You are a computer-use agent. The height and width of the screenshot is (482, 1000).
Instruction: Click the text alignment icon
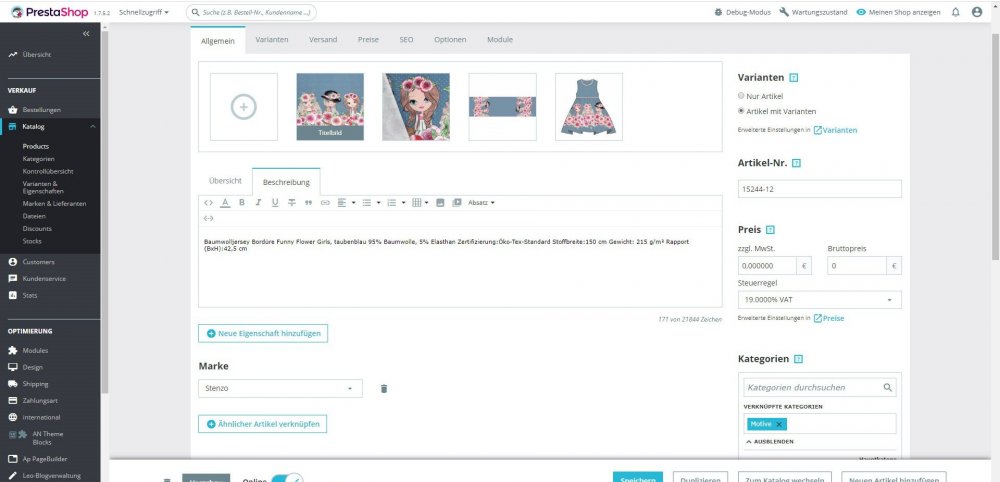[x=342, y=203]
